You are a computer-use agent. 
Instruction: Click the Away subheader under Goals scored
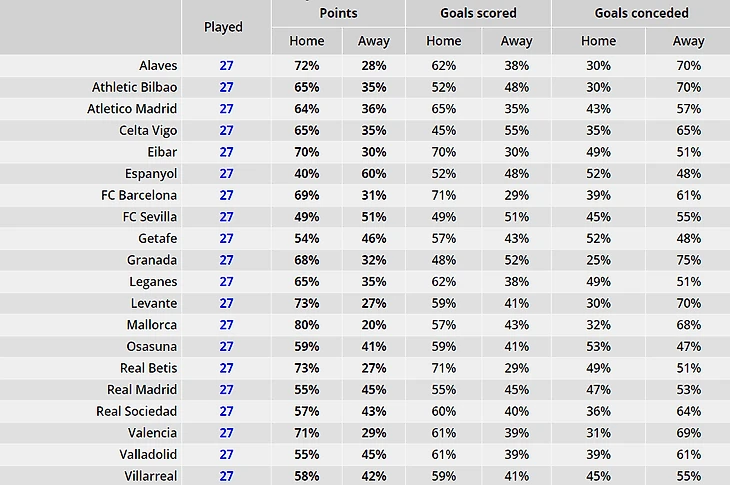click(x=516, y=41)
